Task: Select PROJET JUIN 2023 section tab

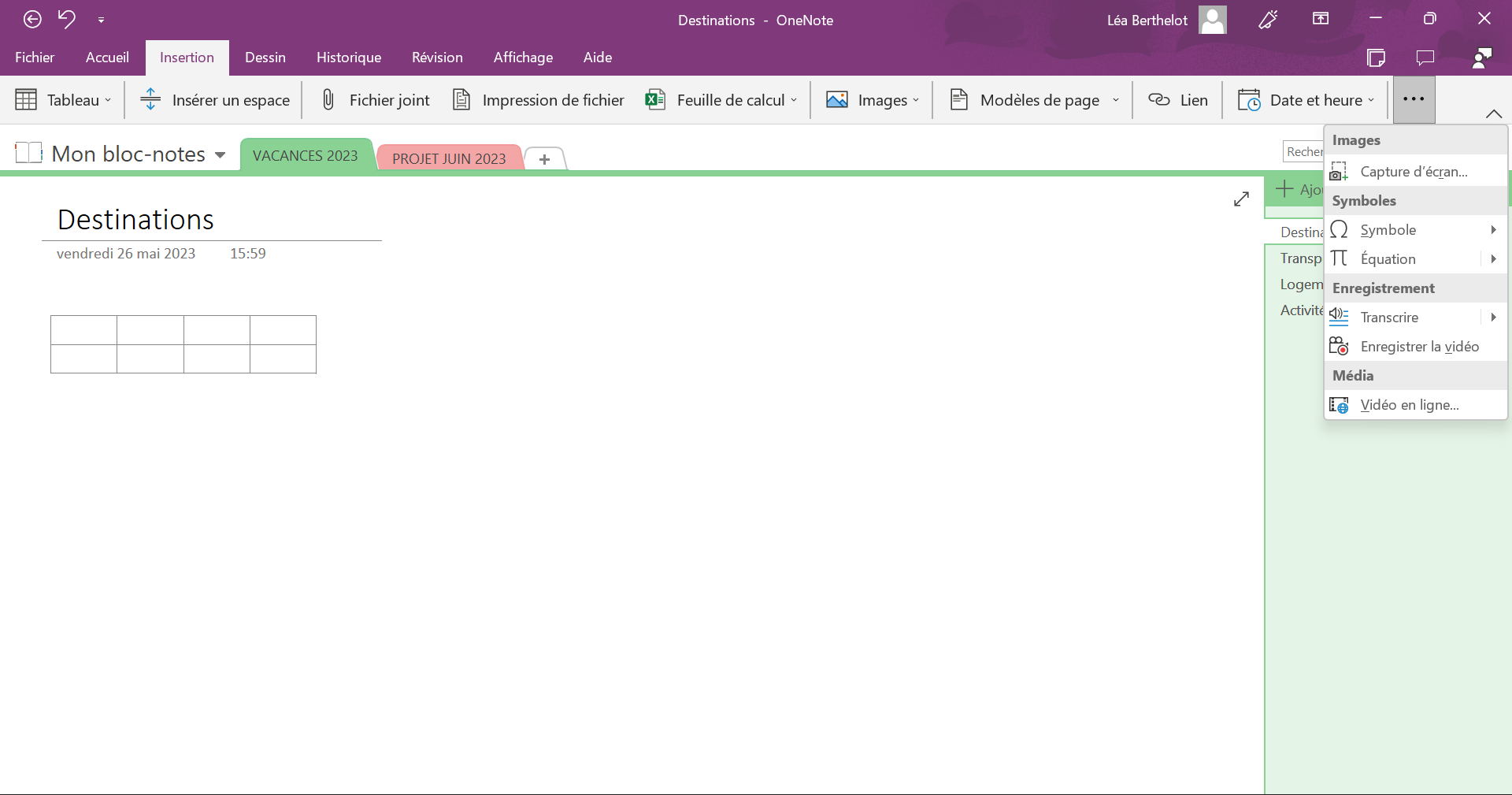Action: coord(449,158)
